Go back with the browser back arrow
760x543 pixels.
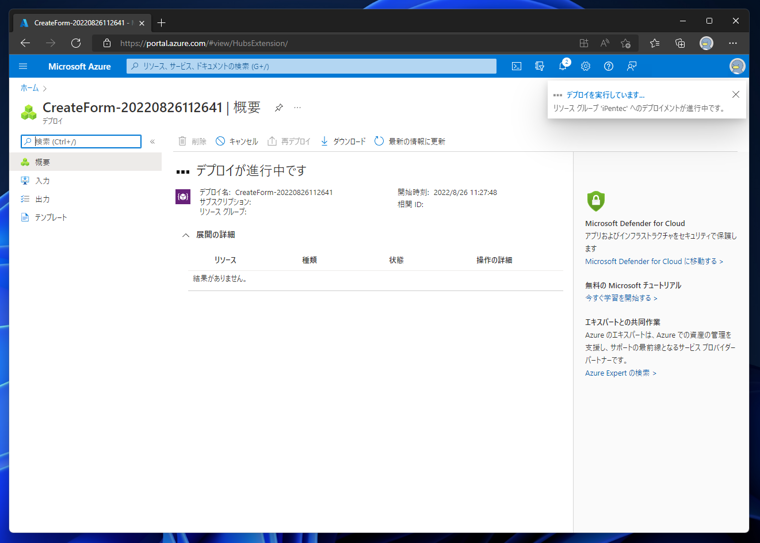(x=25, y=43)
